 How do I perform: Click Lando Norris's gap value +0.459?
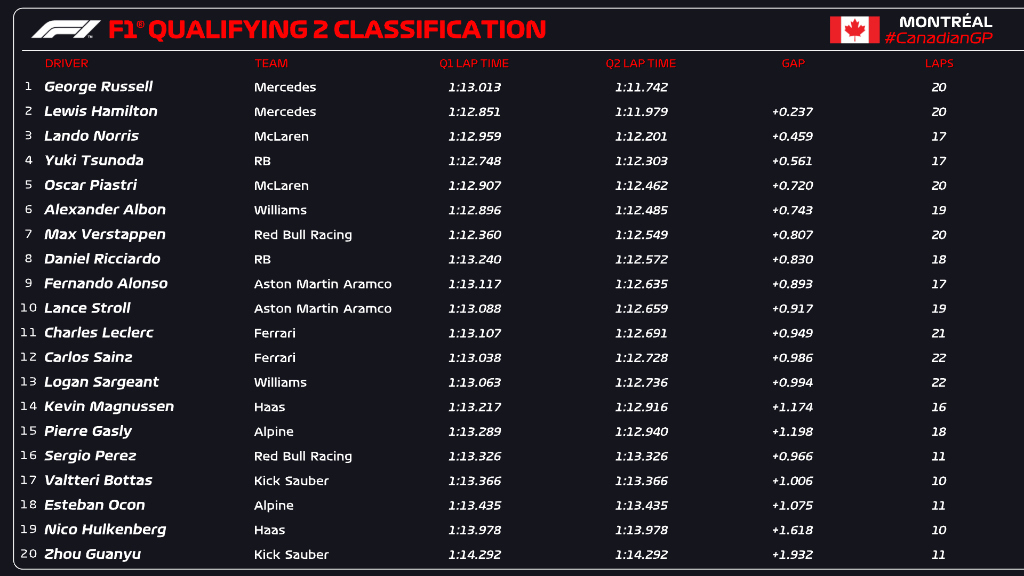click(792, 136)
